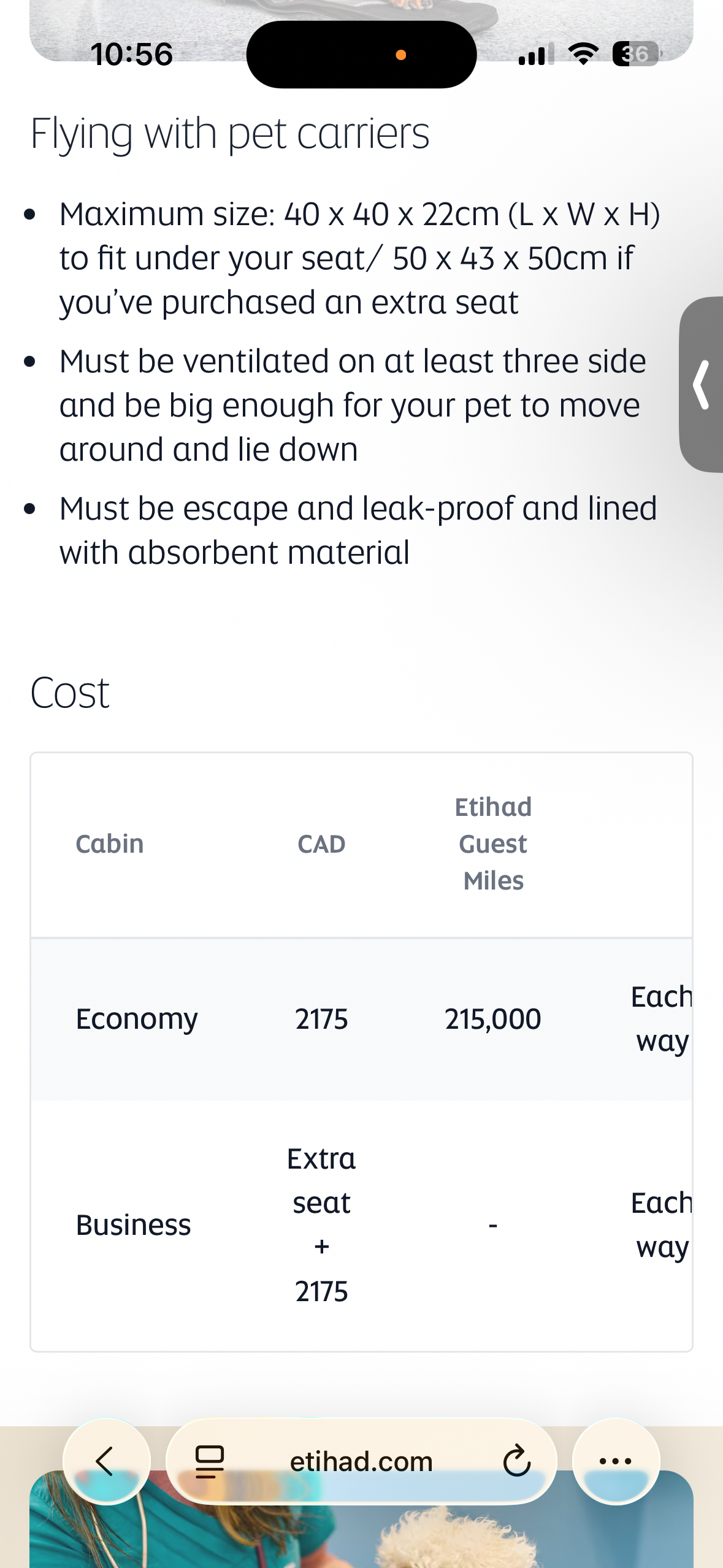
Task: Tap the cellular signal bars
Action: 536,54
